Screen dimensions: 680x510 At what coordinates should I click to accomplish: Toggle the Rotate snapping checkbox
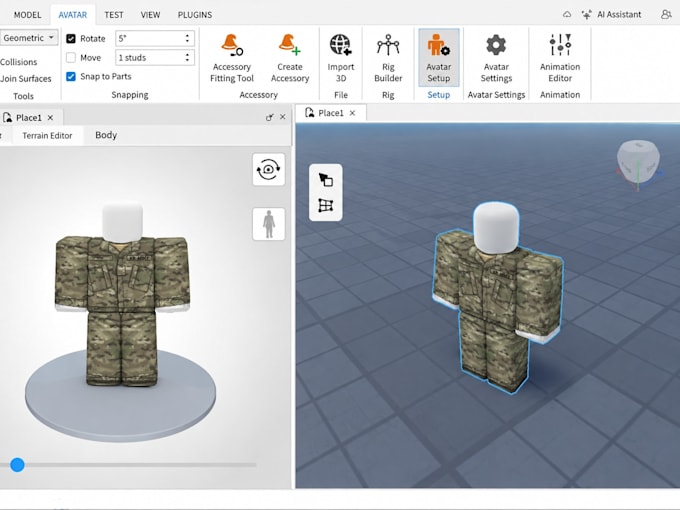pos(71,39)
